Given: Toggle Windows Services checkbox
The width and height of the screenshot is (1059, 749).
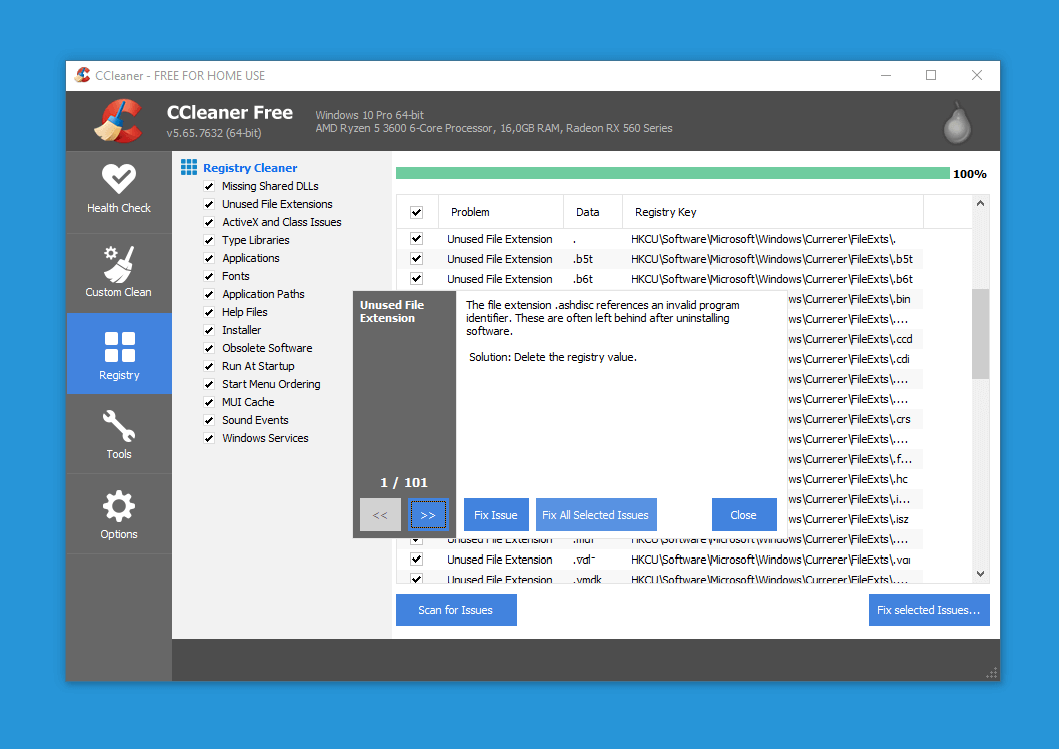Looking at the screenshot, I should (209, 438).
